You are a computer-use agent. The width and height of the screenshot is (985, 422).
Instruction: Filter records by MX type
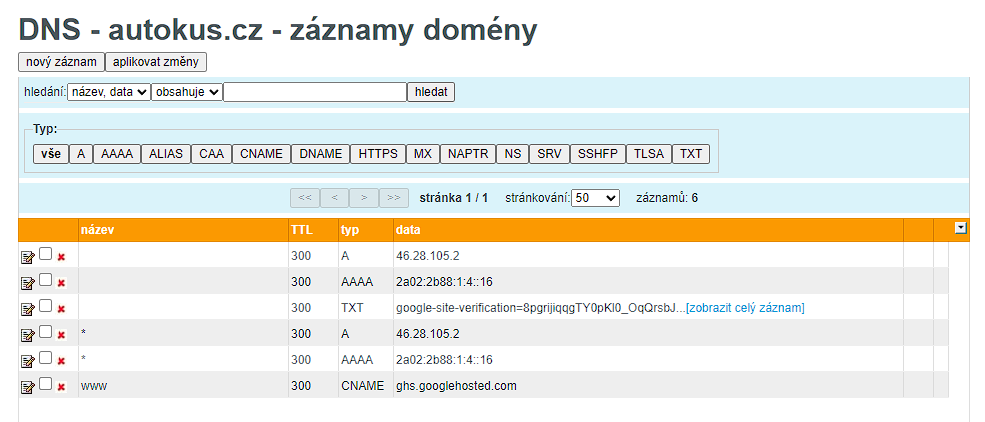point(423,154)
